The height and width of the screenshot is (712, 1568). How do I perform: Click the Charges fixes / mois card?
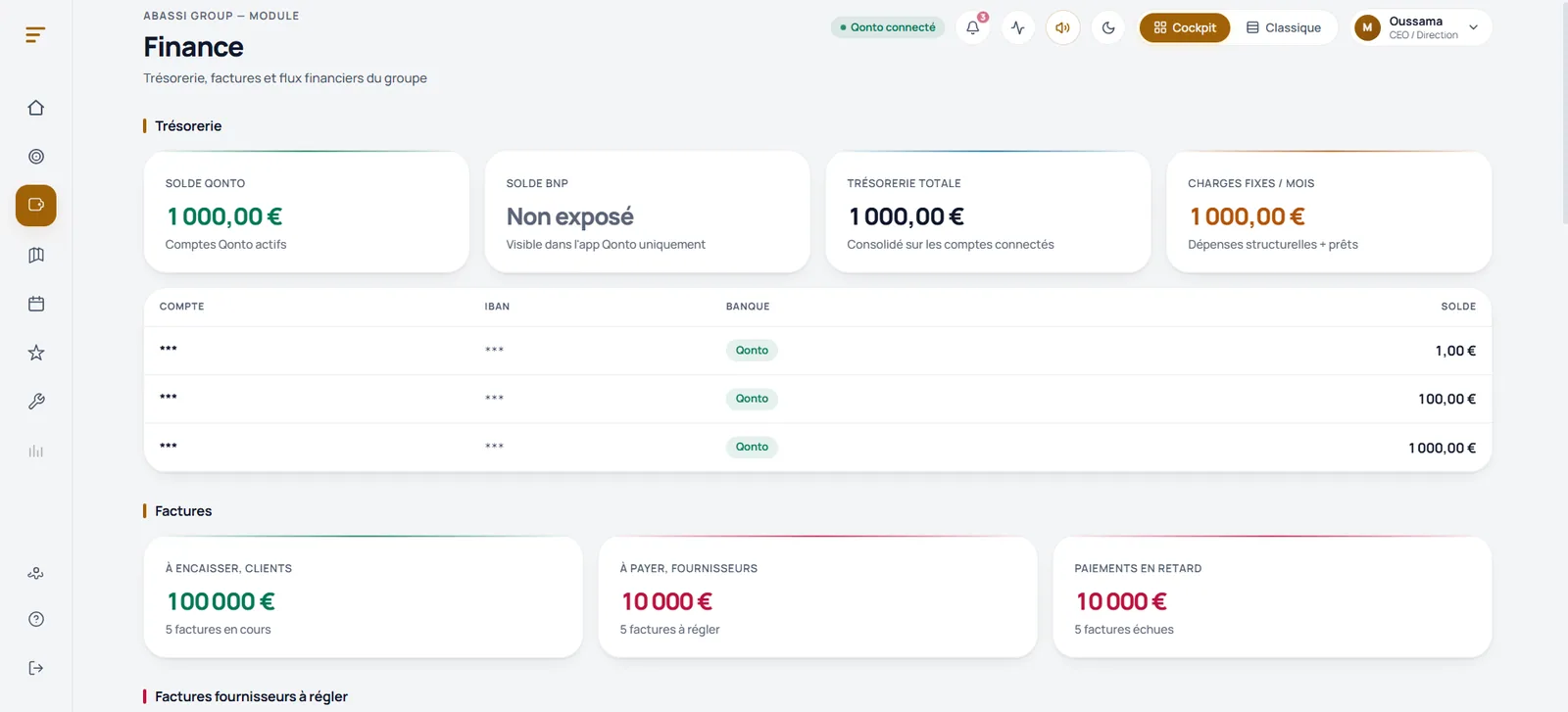[1329, 212]
